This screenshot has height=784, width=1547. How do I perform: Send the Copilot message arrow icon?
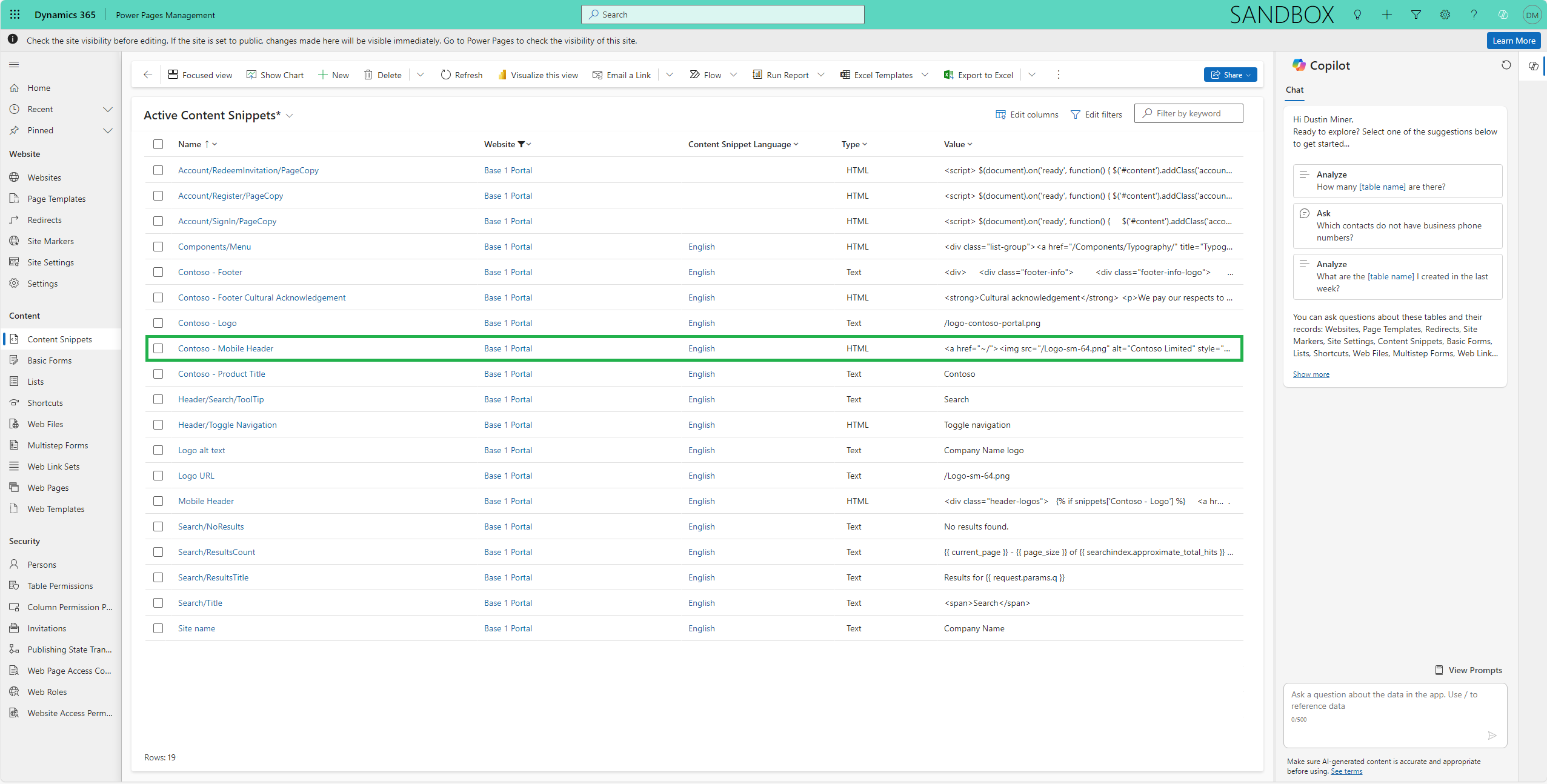click(1492, 735)
